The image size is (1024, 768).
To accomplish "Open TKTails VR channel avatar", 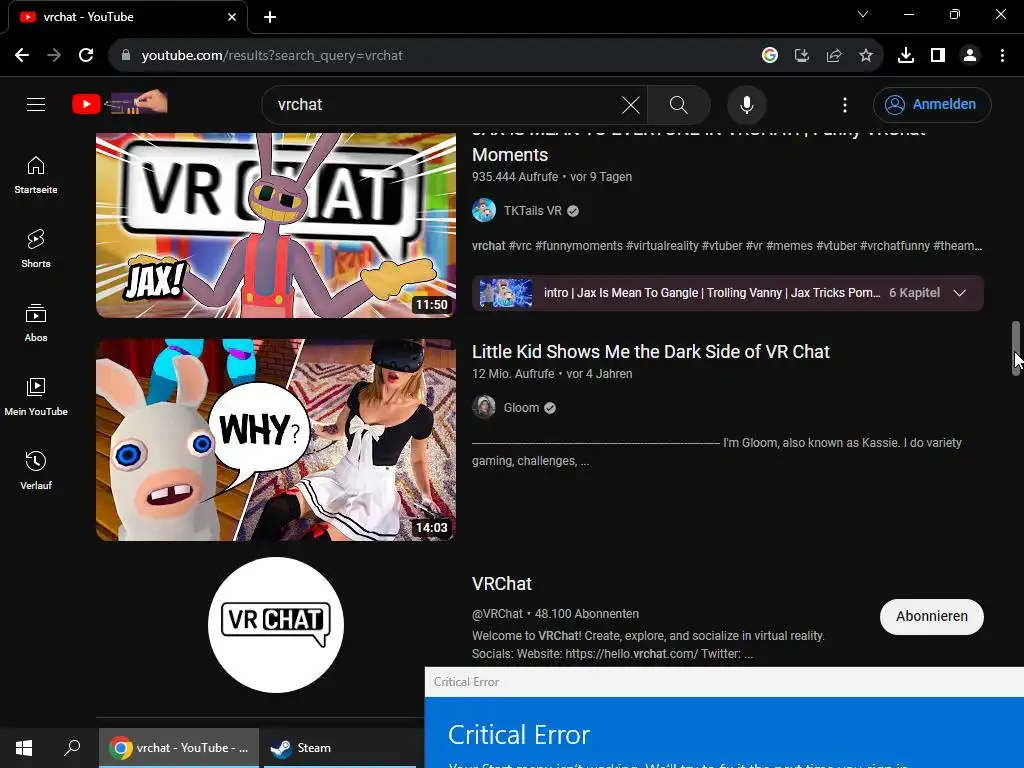I will coord(484,210).
